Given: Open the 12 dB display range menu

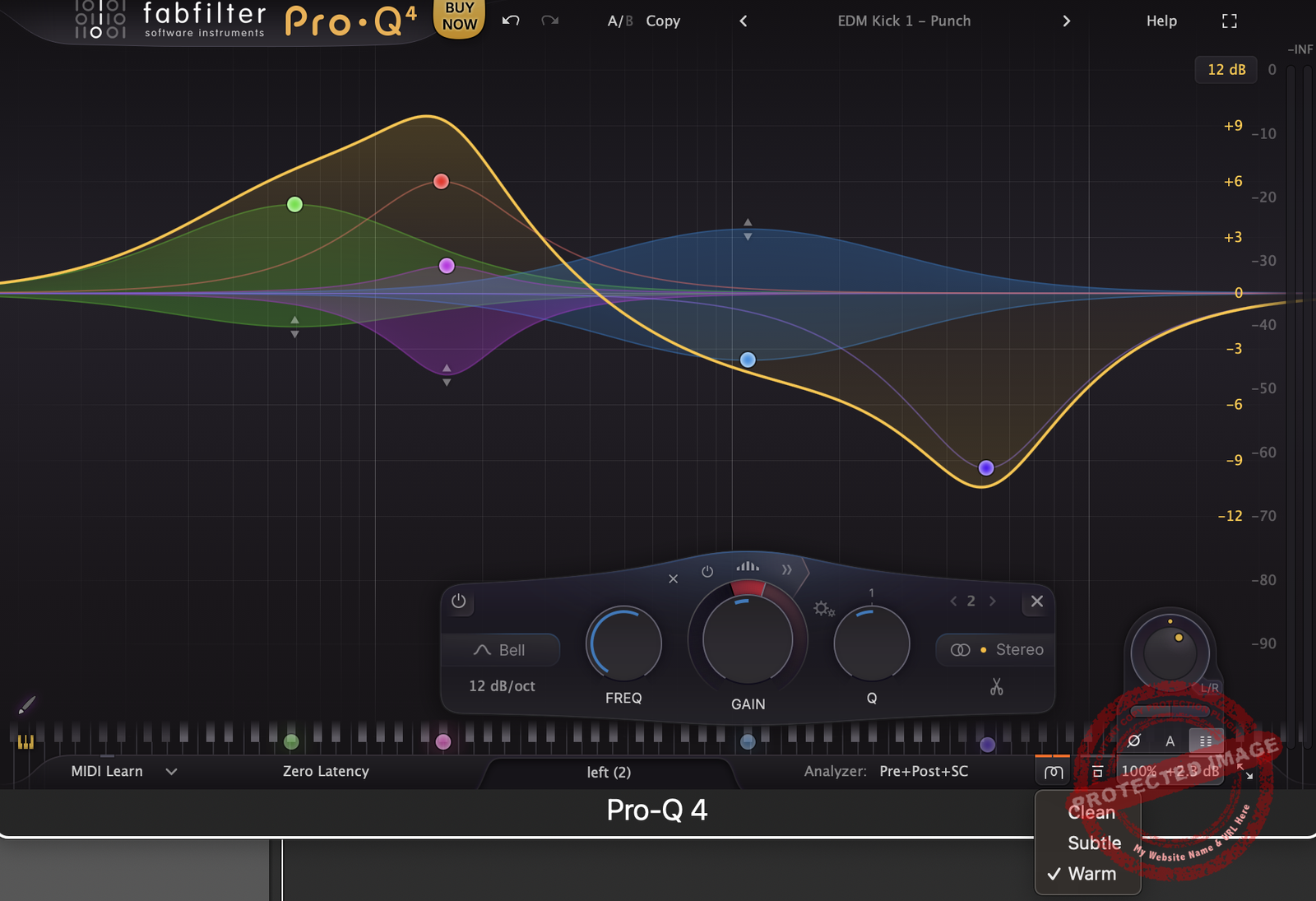Looking at the screenshot, I should (x=1226, y=70).
